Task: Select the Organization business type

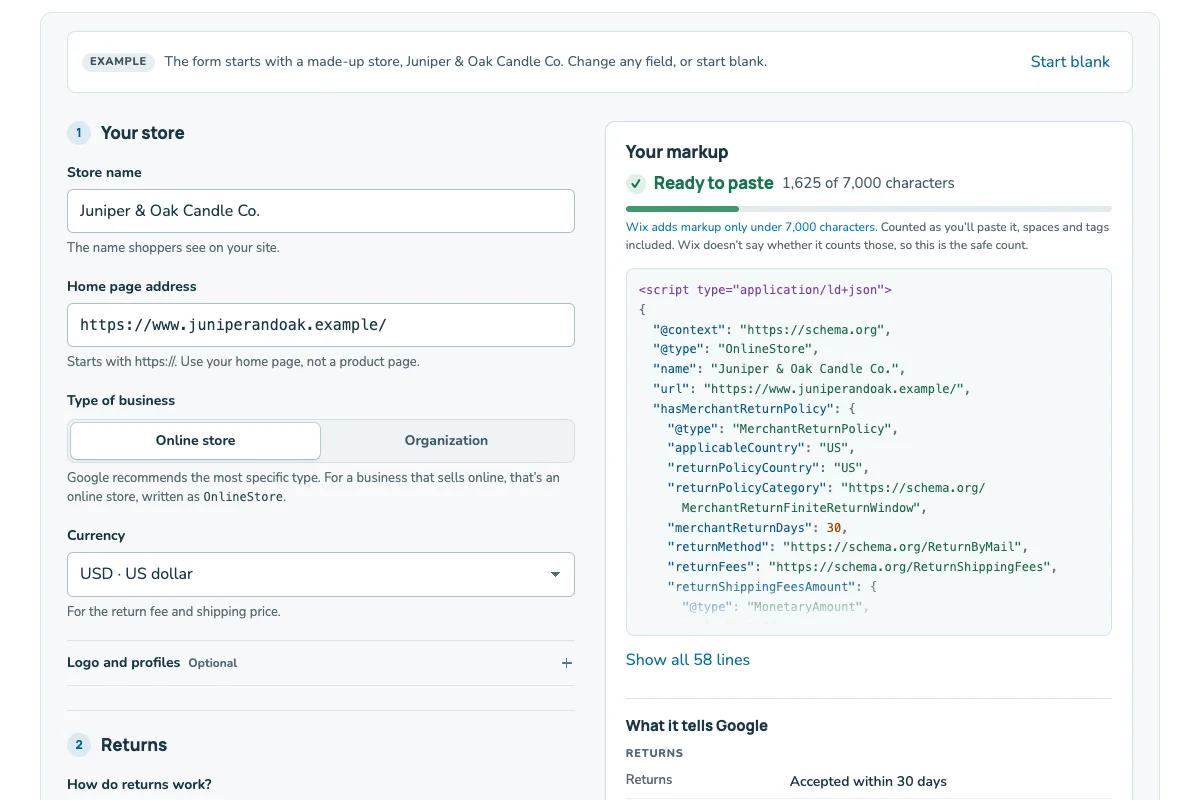Action: (446, 441)
